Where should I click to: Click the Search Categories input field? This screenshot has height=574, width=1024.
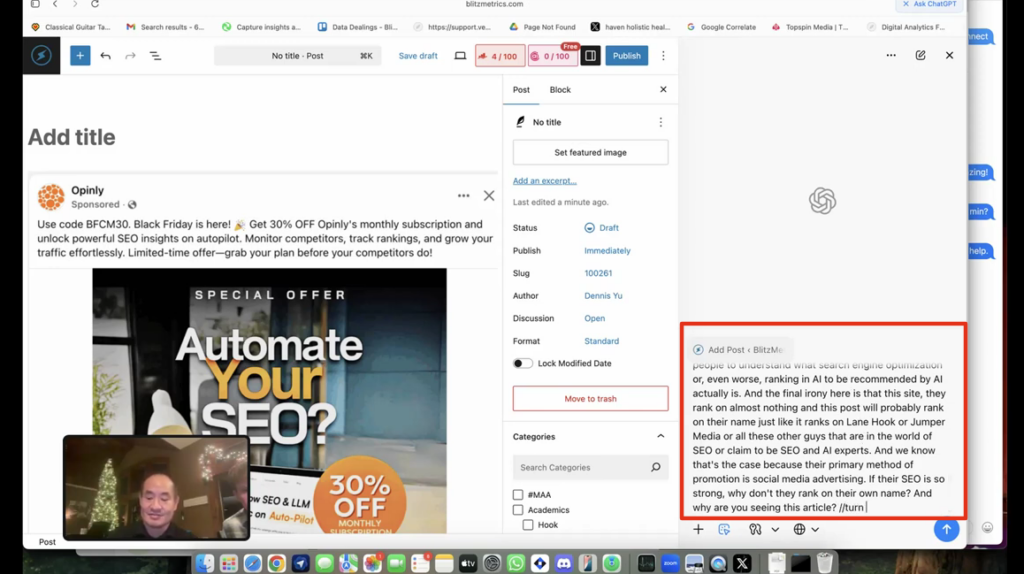click(x=582, y=467)
